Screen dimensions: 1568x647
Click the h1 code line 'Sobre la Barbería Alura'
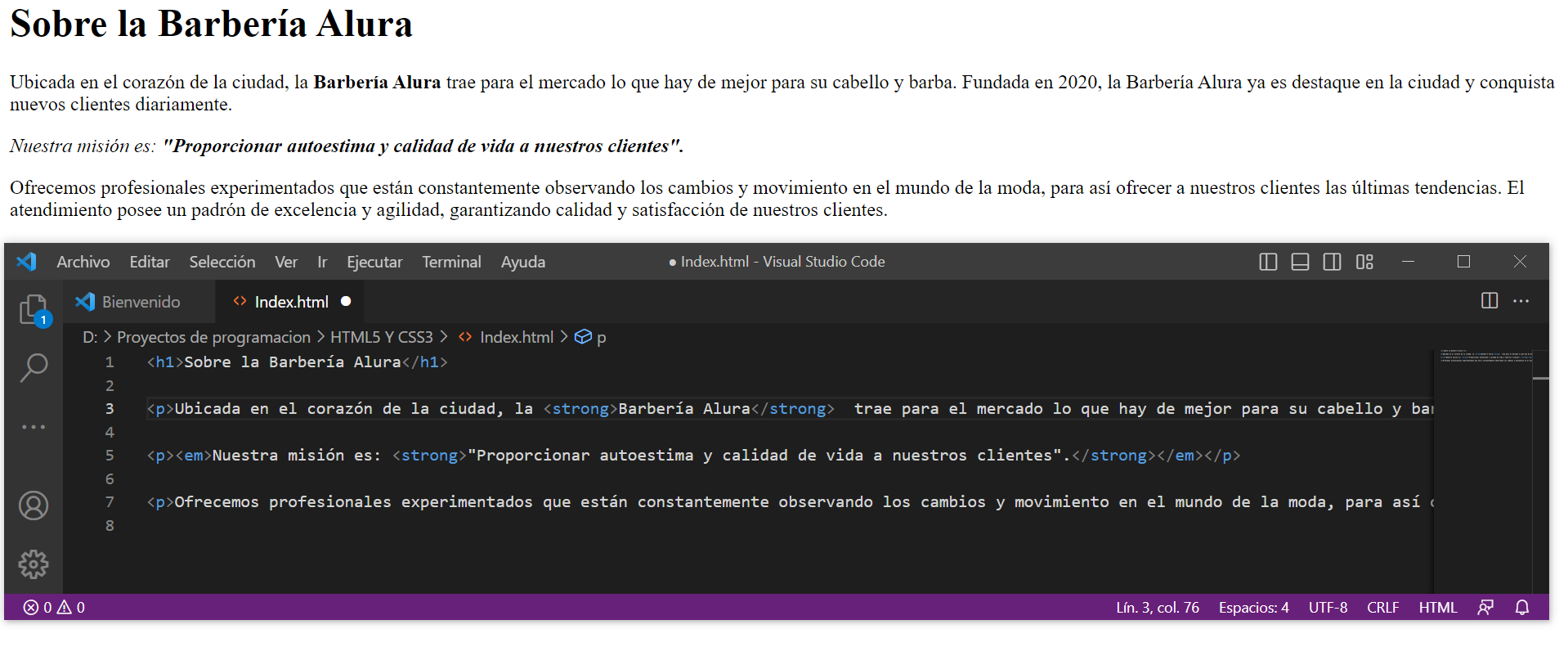pos(297,362)
